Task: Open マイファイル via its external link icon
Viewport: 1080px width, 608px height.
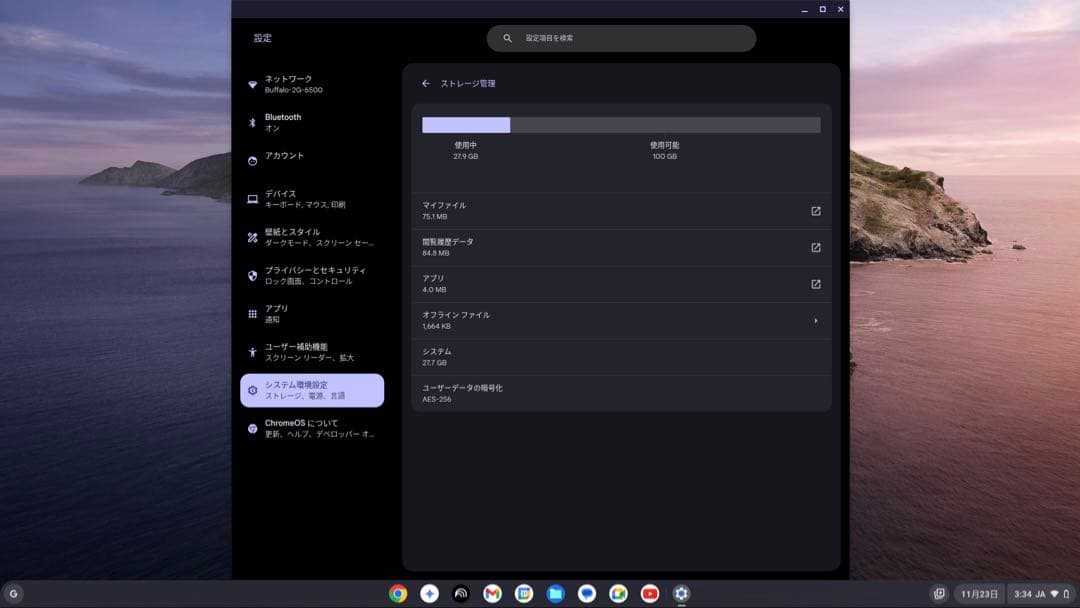Action: point(816,211)
